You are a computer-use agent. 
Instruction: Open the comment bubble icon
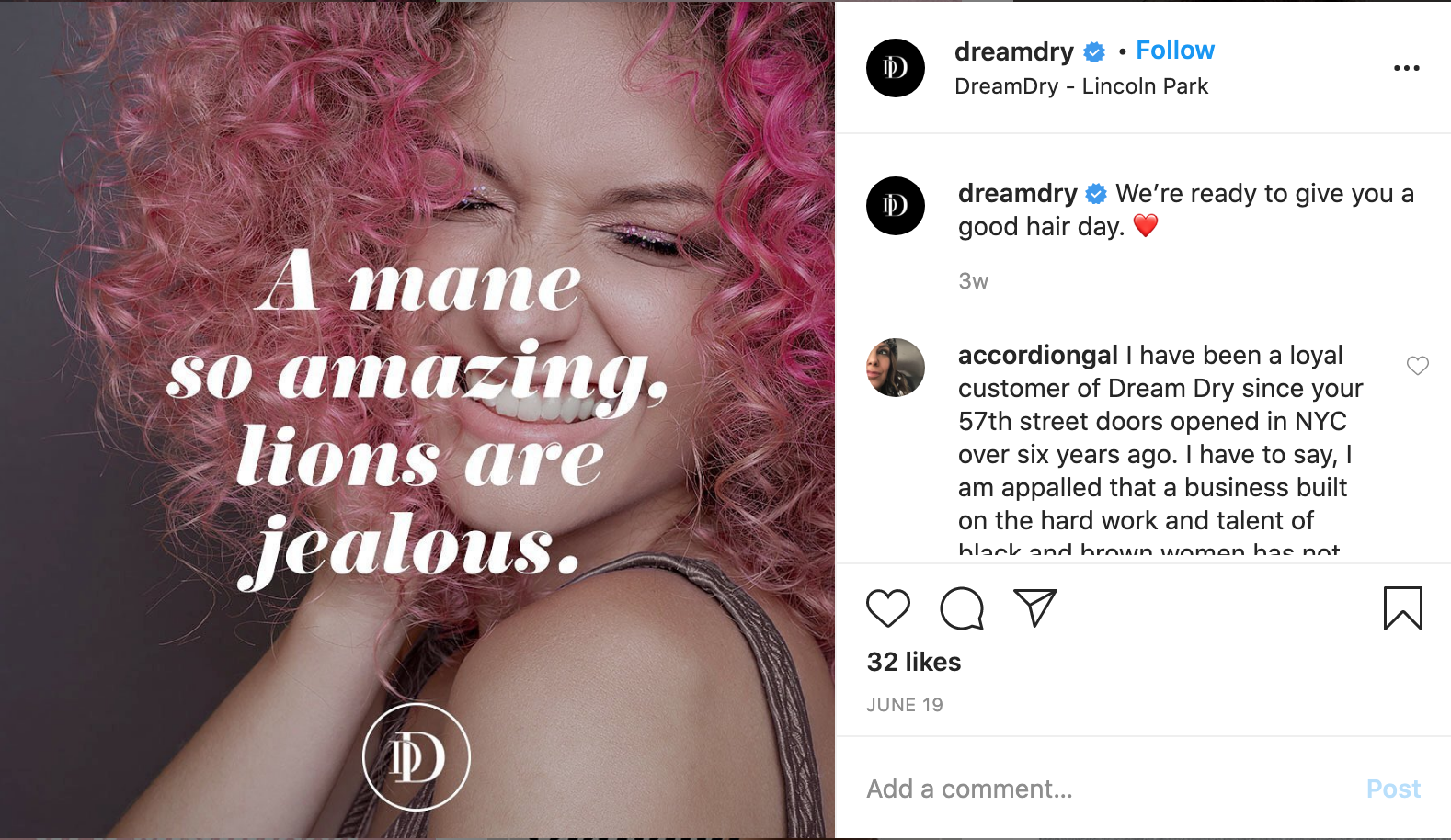962,608
